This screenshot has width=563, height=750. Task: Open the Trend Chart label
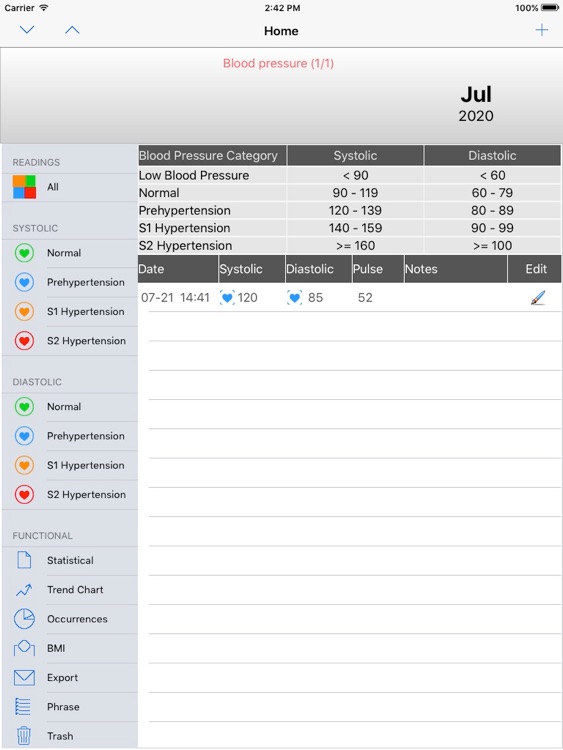tap(75, 589)
